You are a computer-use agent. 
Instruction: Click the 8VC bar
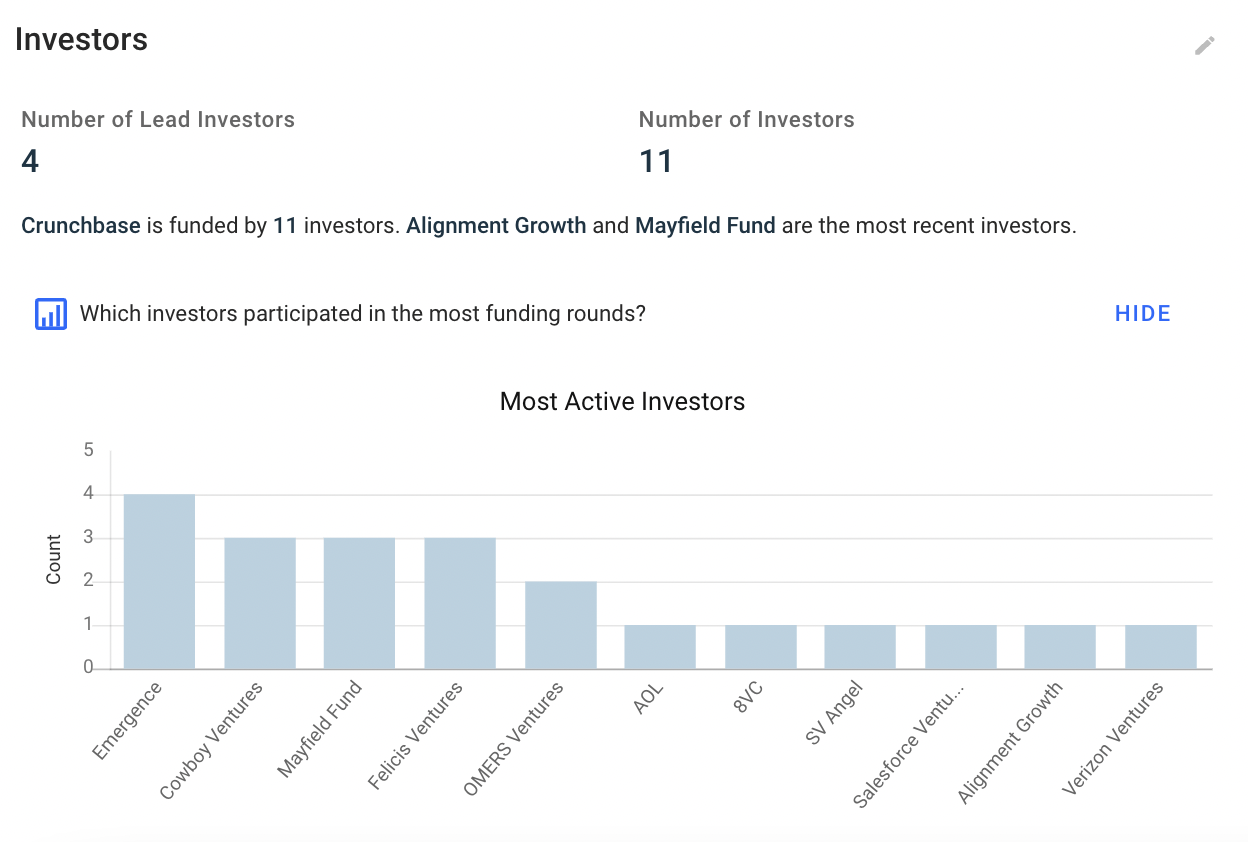coord(760,647)
